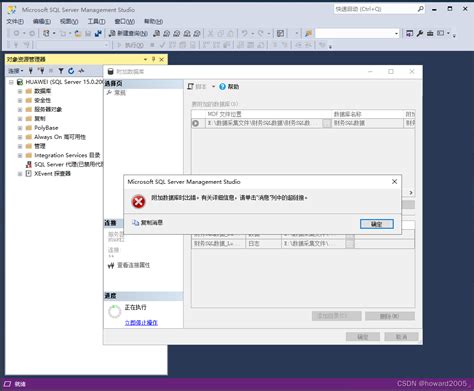Select the 管理 folder in Object Explorer
This screenshot has width=474, height=391.
40,146
